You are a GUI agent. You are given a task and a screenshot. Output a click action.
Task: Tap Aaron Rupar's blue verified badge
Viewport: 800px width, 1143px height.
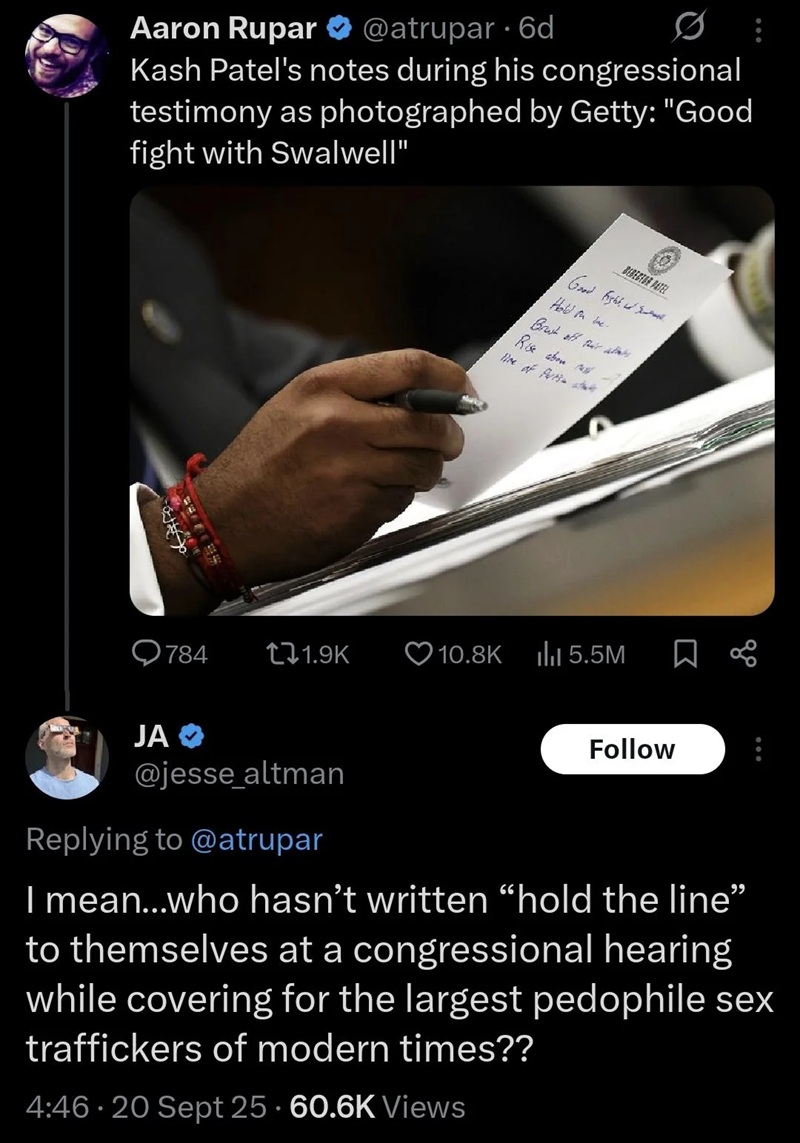[x=339, y=28]
